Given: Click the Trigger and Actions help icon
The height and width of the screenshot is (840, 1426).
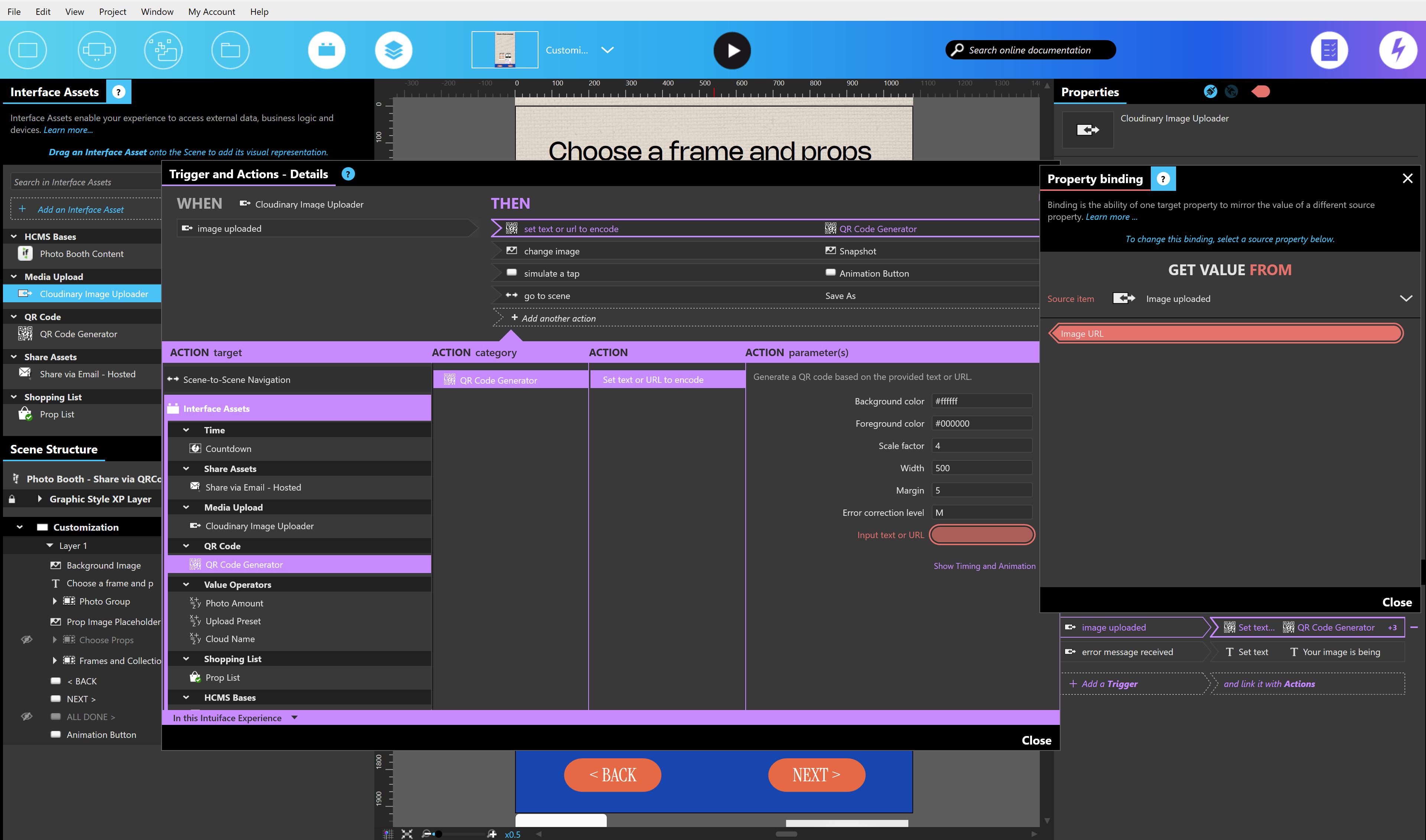Looking at the screenshot, I should (349, 174).
